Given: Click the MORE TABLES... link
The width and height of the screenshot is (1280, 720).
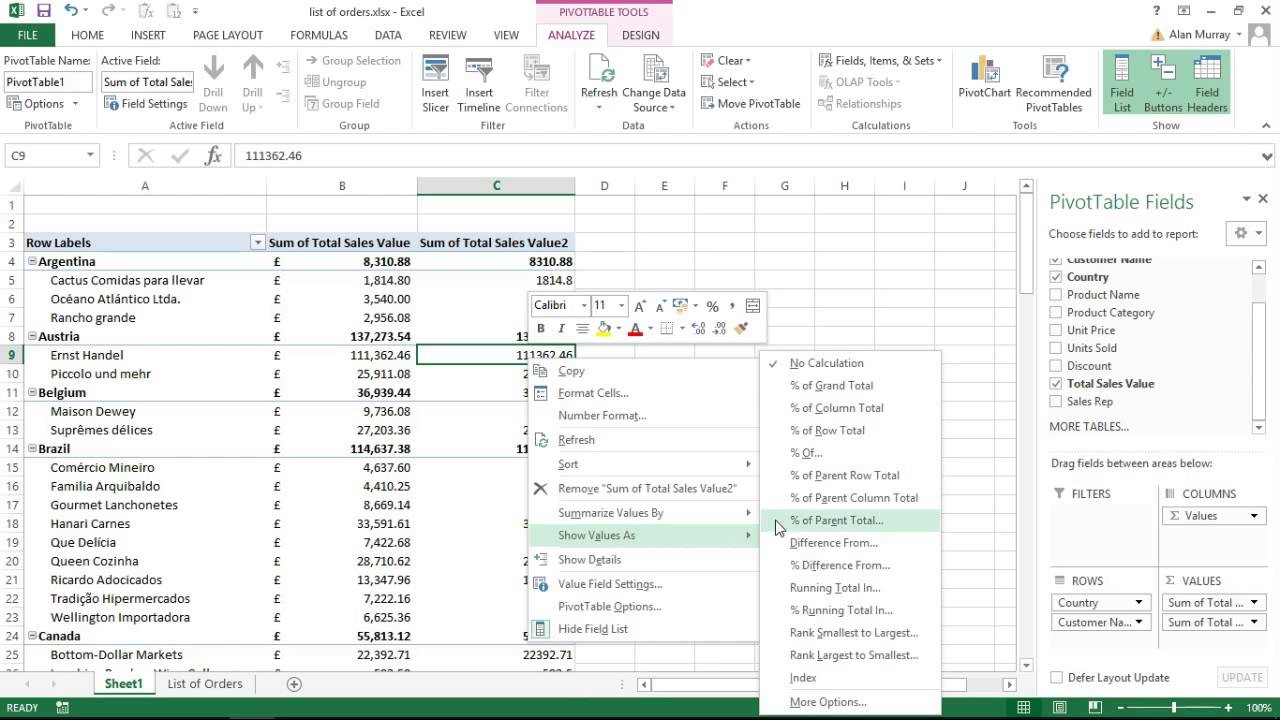Looking at the screenshot, I should (1089, 426).
